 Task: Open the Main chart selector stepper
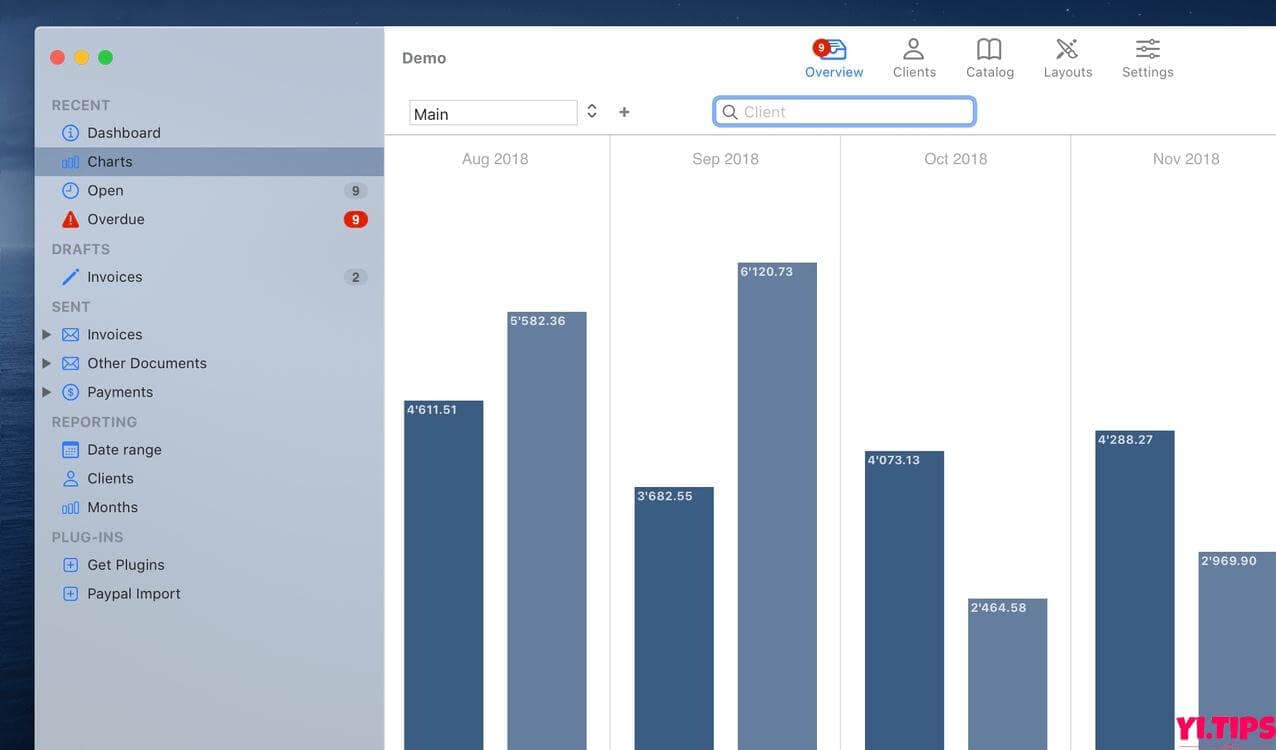tap(592, 112)
